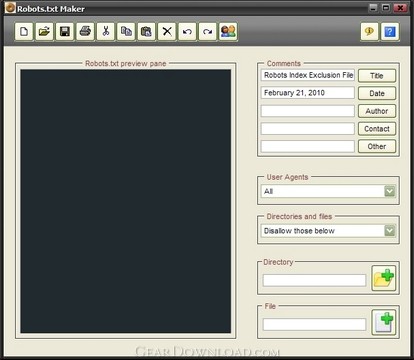Focus the empty Author text field
Viewport: 414px width, 360px height.
(x=308, y=111)
